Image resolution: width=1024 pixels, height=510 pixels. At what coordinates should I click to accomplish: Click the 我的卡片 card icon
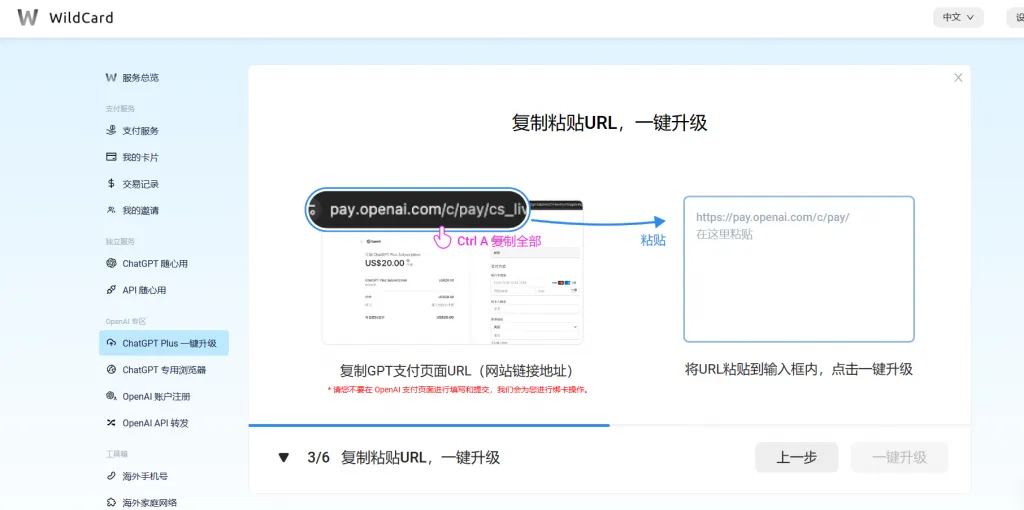click(111, 157)
